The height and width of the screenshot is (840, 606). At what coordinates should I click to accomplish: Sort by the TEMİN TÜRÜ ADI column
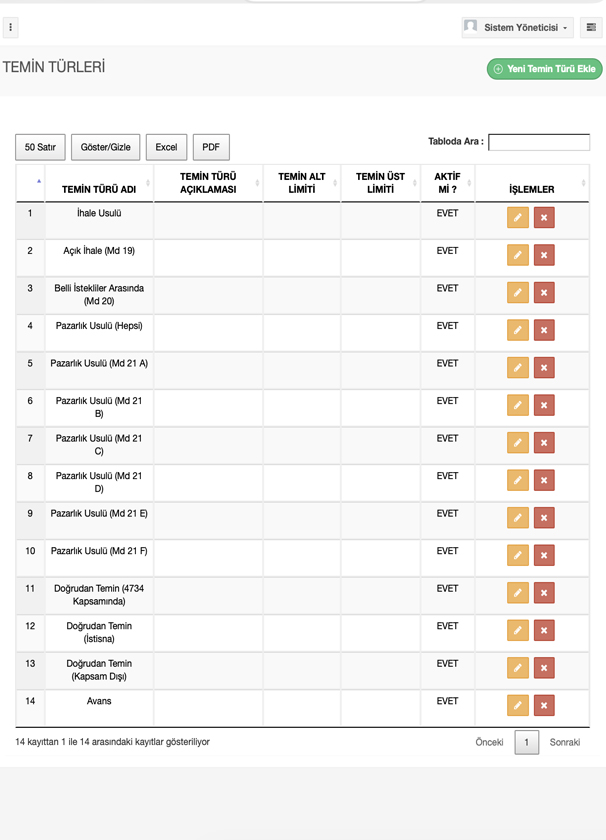98,188
